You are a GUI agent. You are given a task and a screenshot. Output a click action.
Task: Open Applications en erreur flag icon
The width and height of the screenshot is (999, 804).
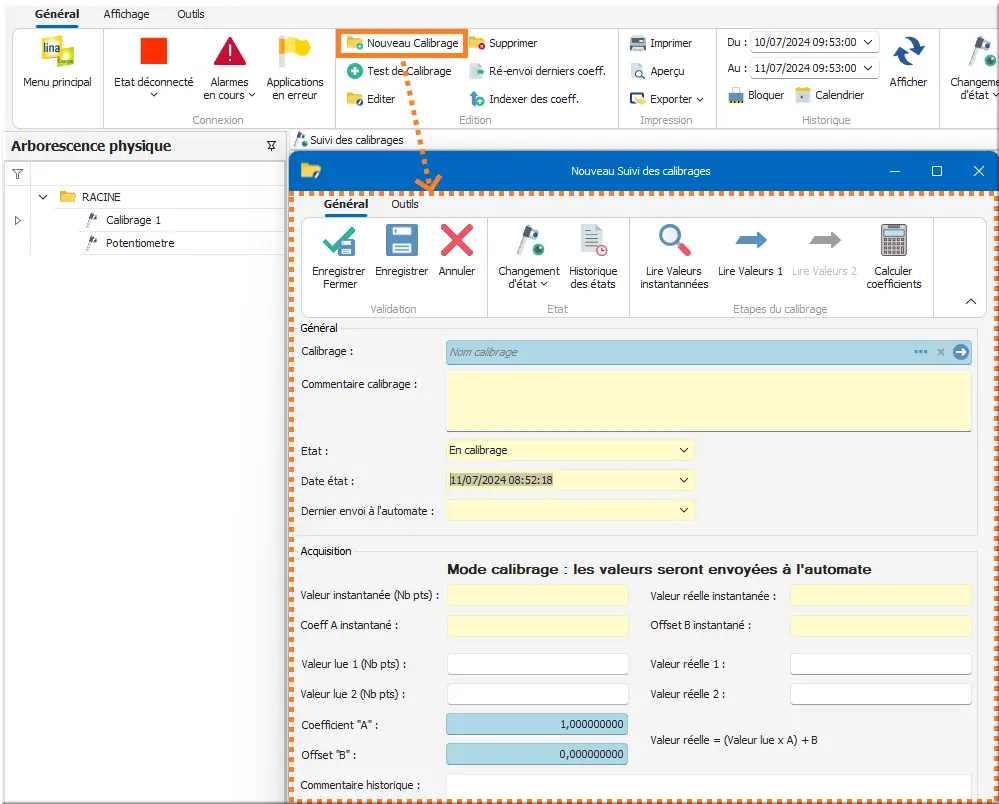pos(294,51)
